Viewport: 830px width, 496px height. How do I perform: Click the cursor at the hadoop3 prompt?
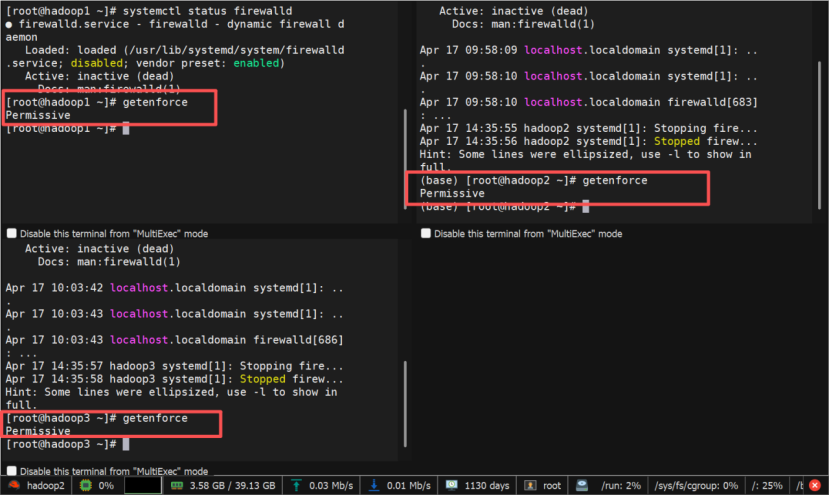pyautogui.click(x=126, y=444)
